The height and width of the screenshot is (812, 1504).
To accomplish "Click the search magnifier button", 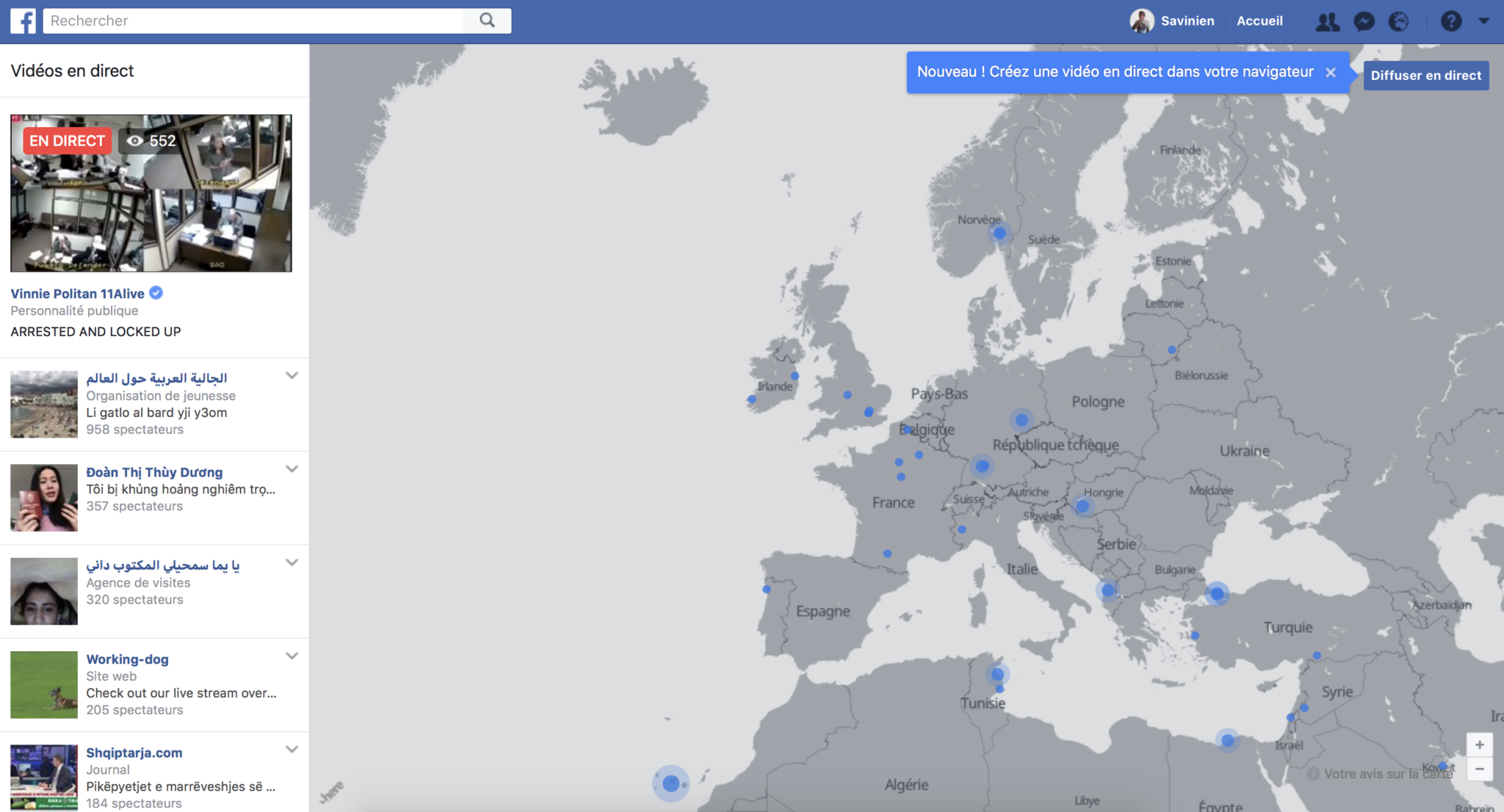I will (x=487, y=21).
